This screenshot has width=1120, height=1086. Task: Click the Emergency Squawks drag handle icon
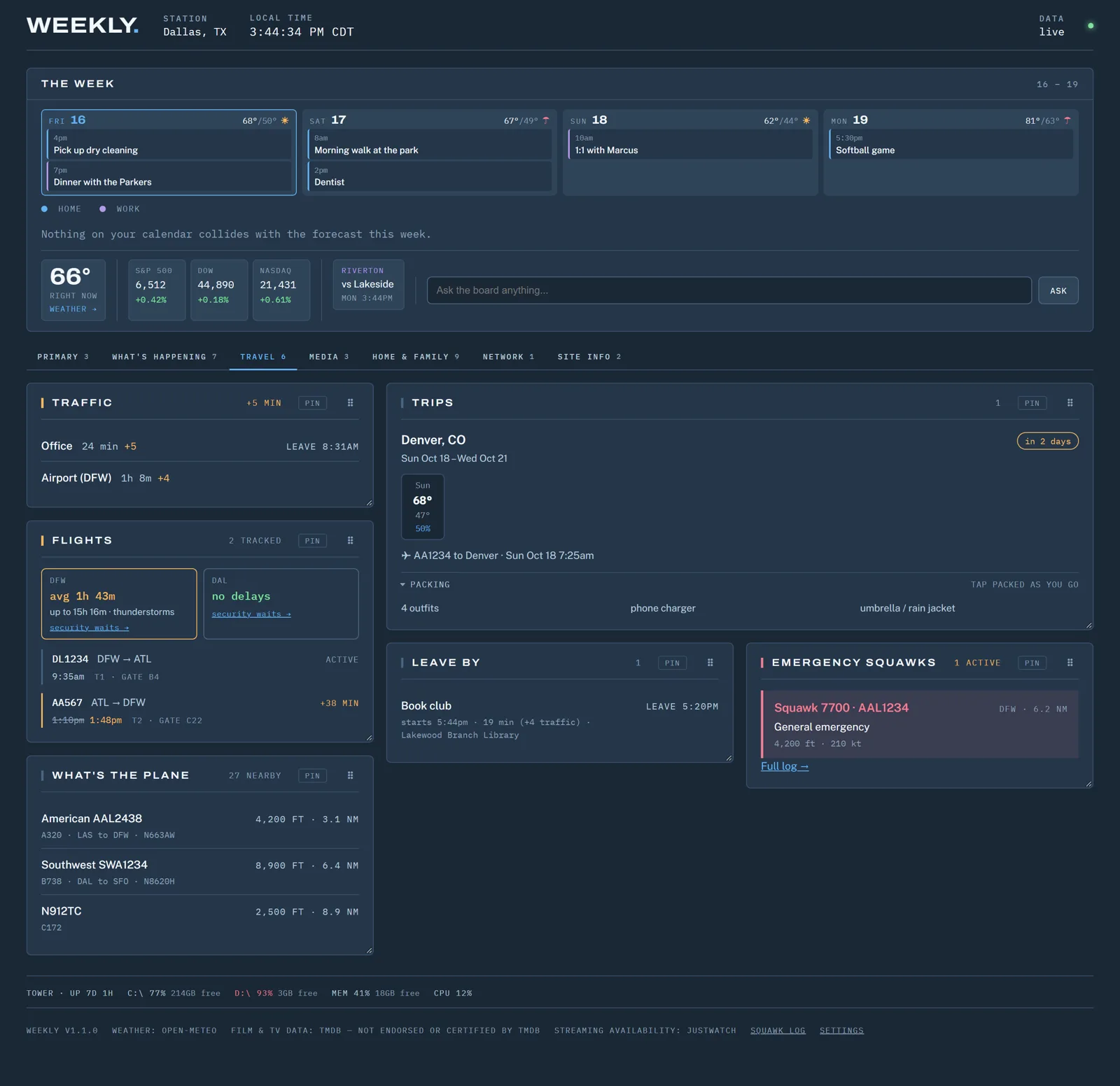[1070, 663]
